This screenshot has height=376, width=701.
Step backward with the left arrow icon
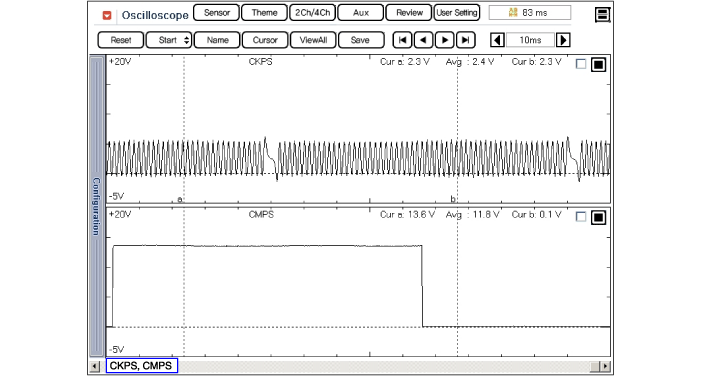(423, 40)
